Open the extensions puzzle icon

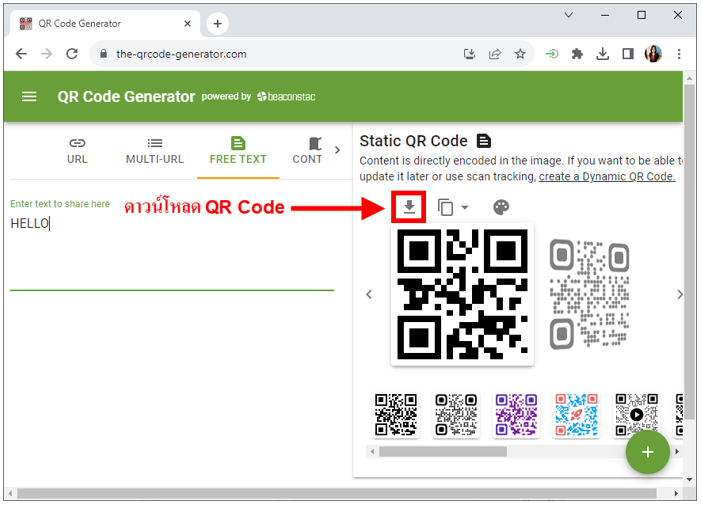[x=577, y=54]
